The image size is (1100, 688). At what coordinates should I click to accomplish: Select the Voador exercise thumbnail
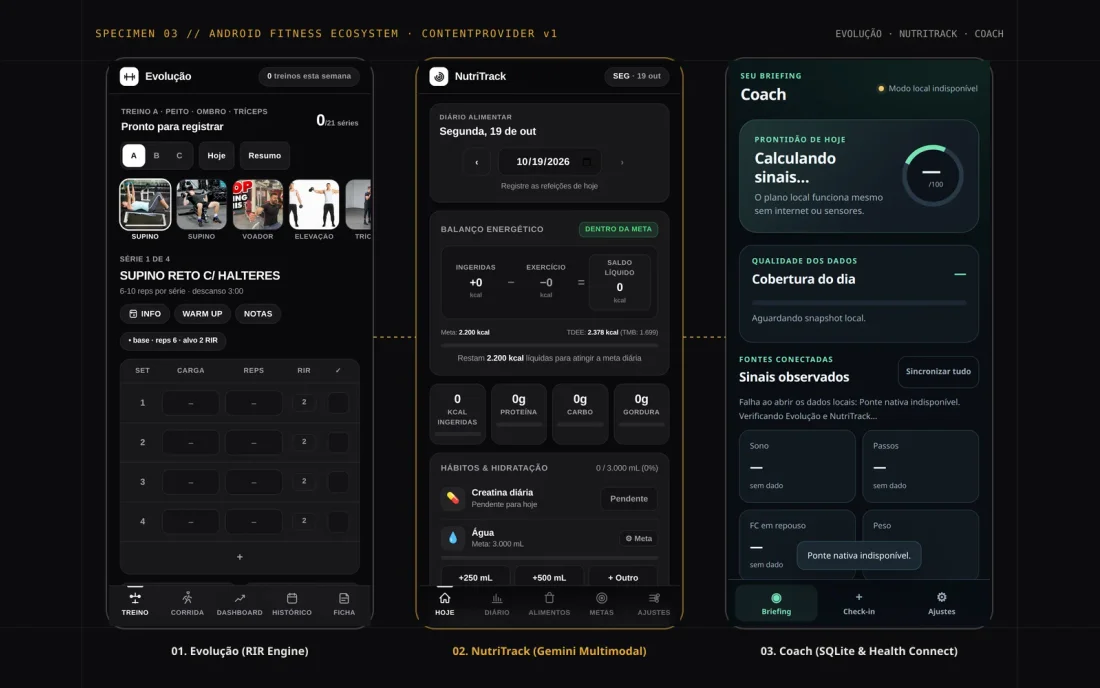tap(257, 205)
